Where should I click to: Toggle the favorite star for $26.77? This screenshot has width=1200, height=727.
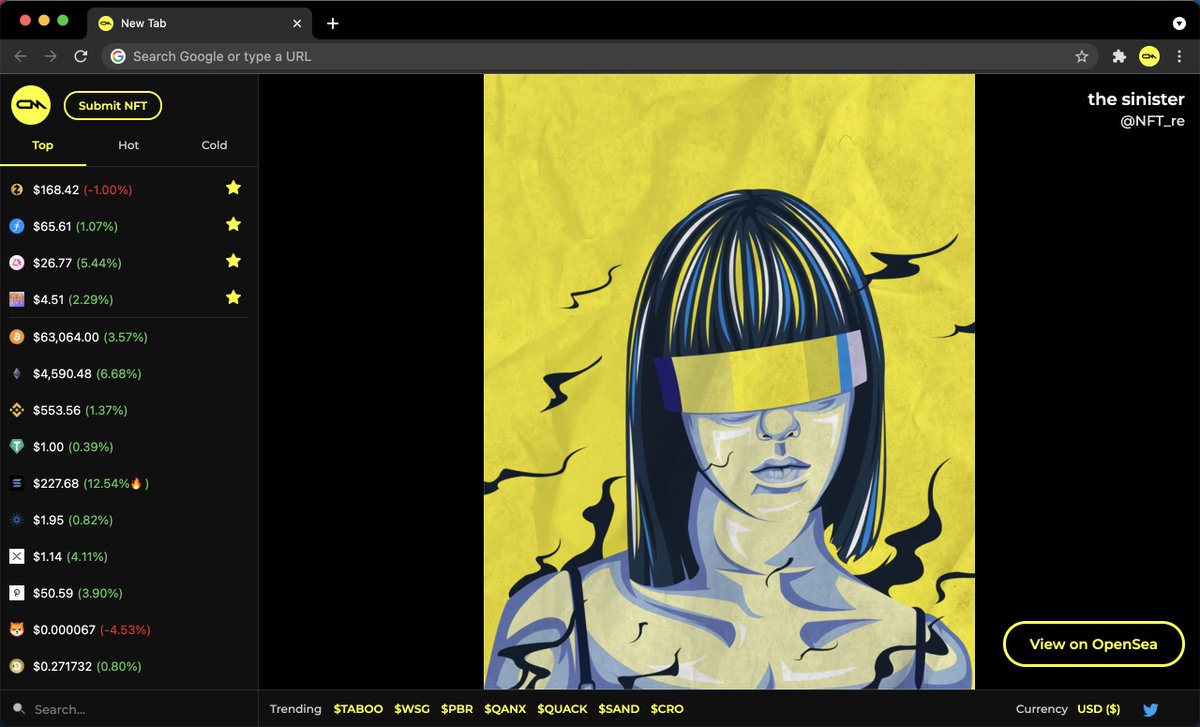233,261
